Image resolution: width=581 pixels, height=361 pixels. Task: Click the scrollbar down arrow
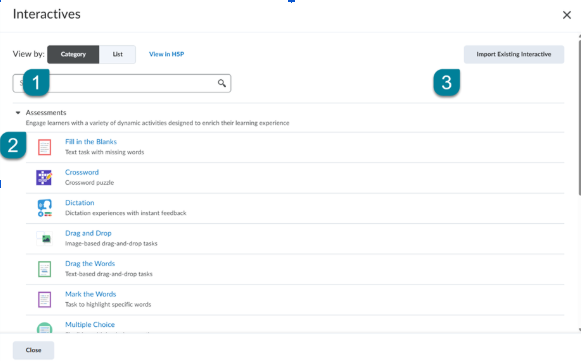click(579, 329)
